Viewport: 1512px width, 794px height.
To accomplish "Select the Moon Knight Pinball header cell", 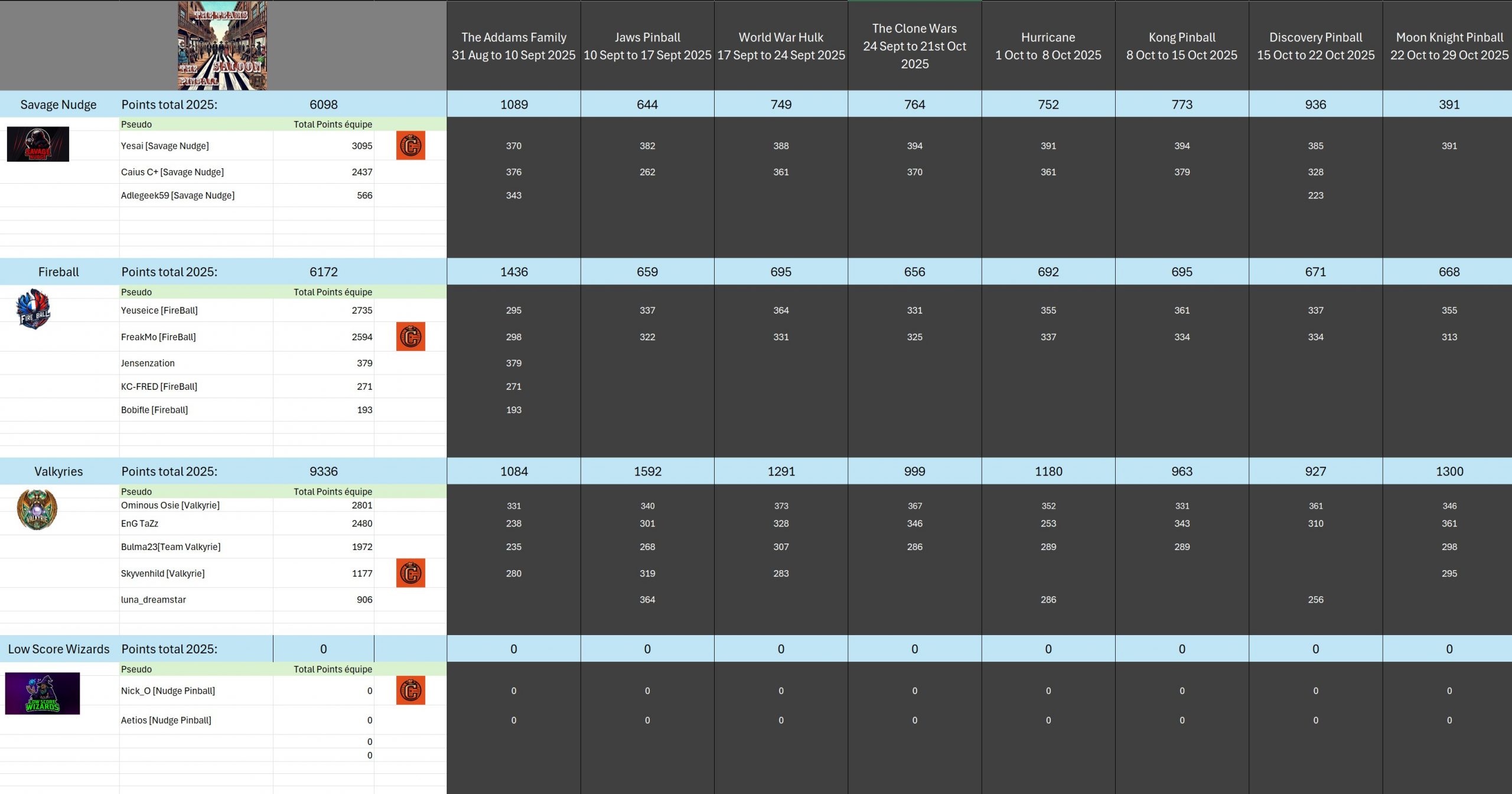I will [1449, 46].
